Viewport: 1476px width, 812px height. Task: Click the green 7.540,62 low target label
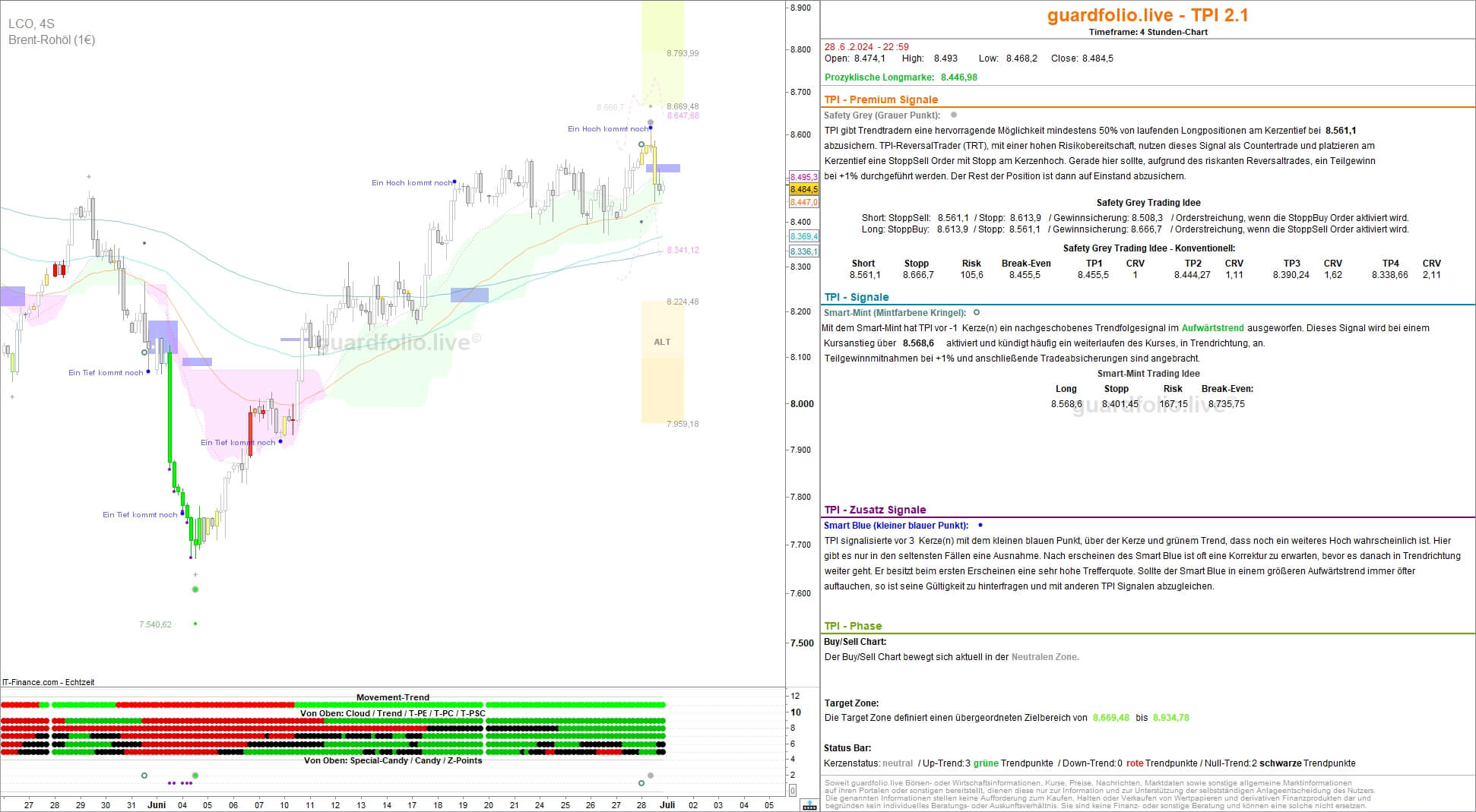point(155,624)
